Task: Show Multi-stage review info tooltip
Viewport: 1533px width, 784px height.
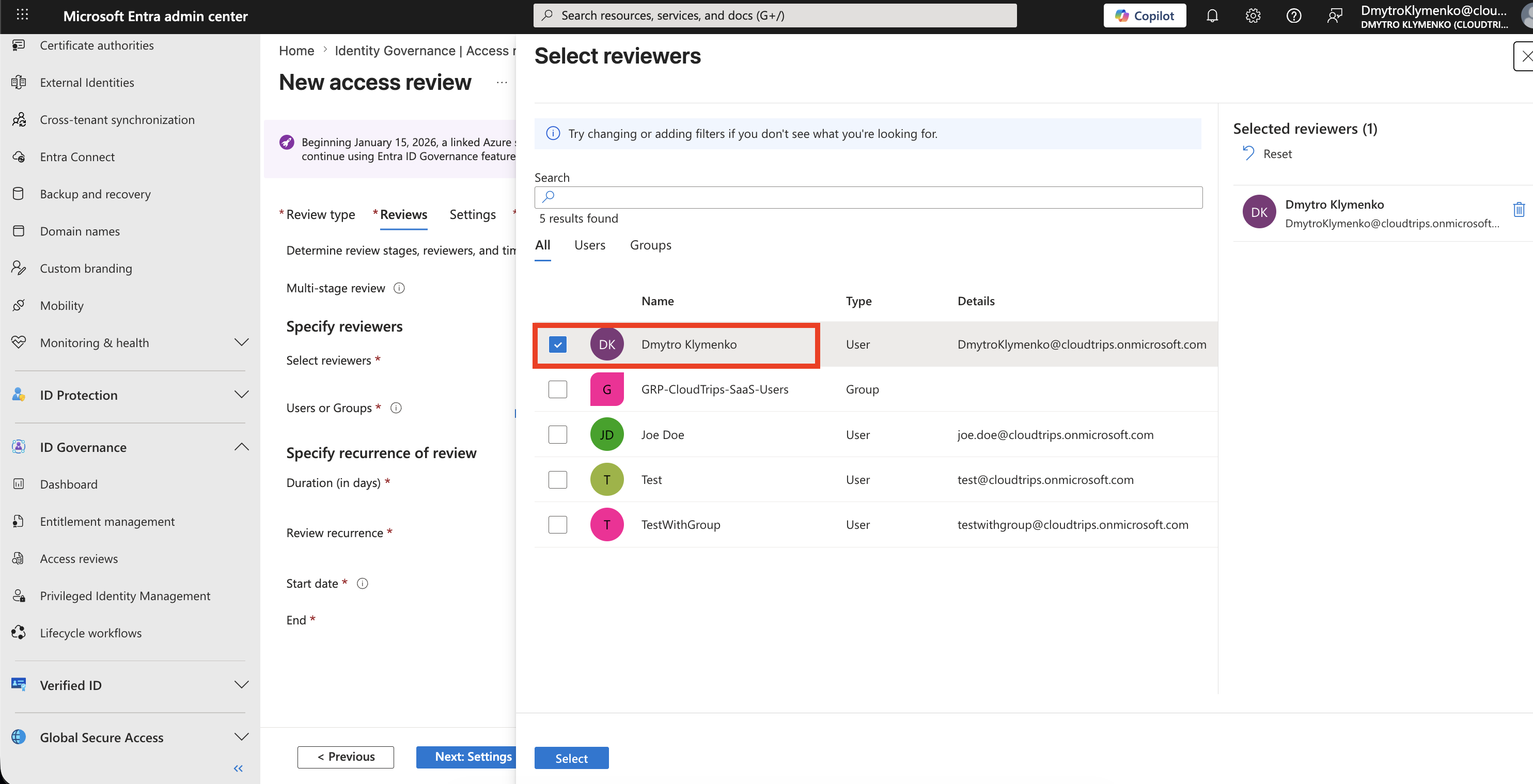Action: 399,288
